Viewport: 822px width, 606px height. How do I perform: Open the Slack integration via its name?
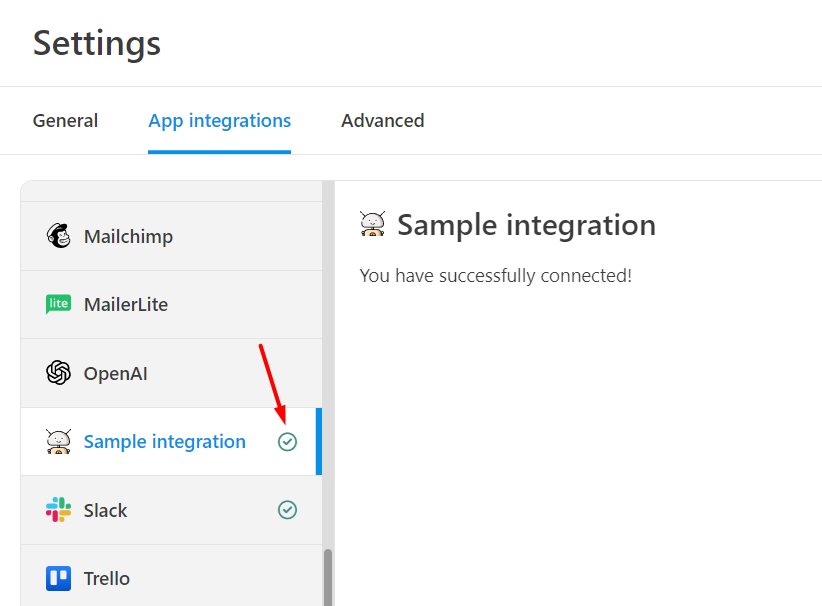pos(105,511)
